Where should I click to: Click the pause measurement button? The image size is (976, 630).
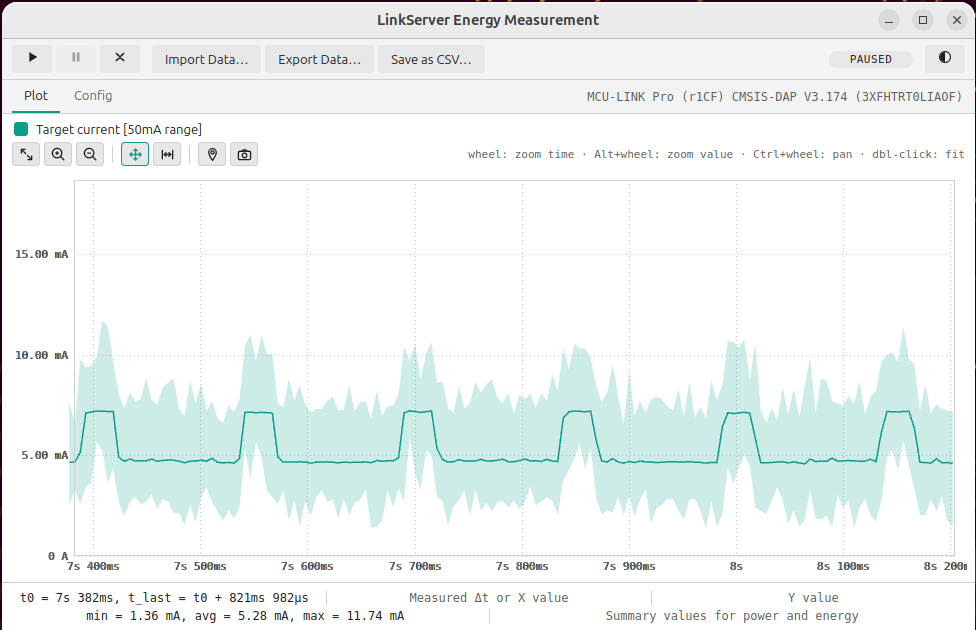point(76,59)
